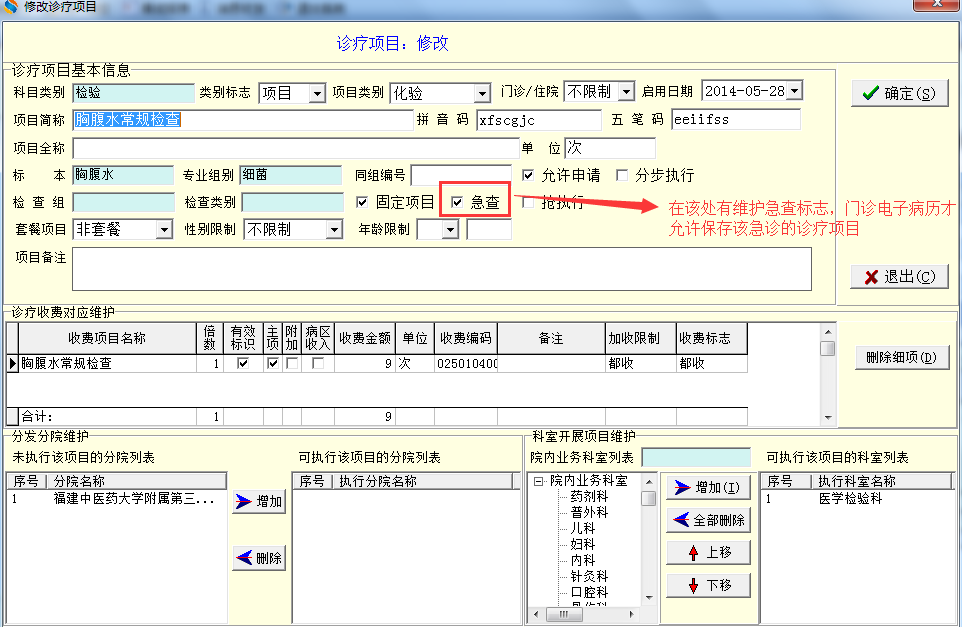962x627 pixels.
Task: Select 针灸科 in department tree
Action: pyautogui.click(x=589, y=576)
